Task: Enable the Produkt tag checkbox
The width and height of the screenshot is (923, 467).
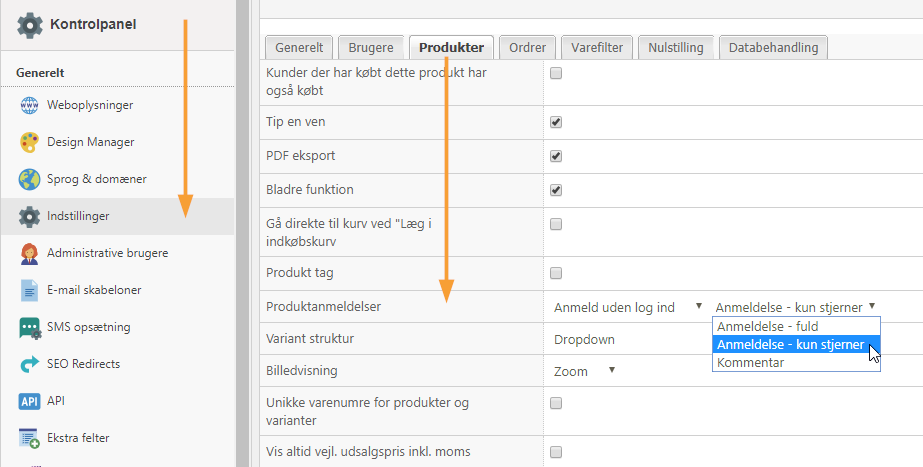Action: point(556,273)
